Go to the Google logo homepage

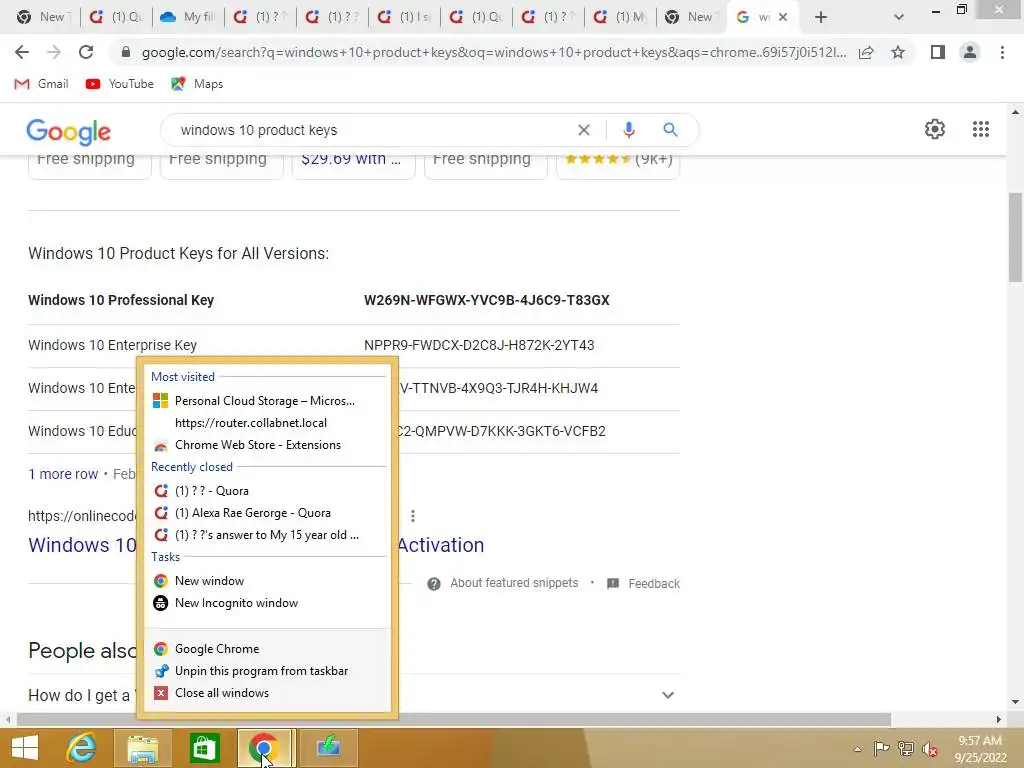point(69,131)
